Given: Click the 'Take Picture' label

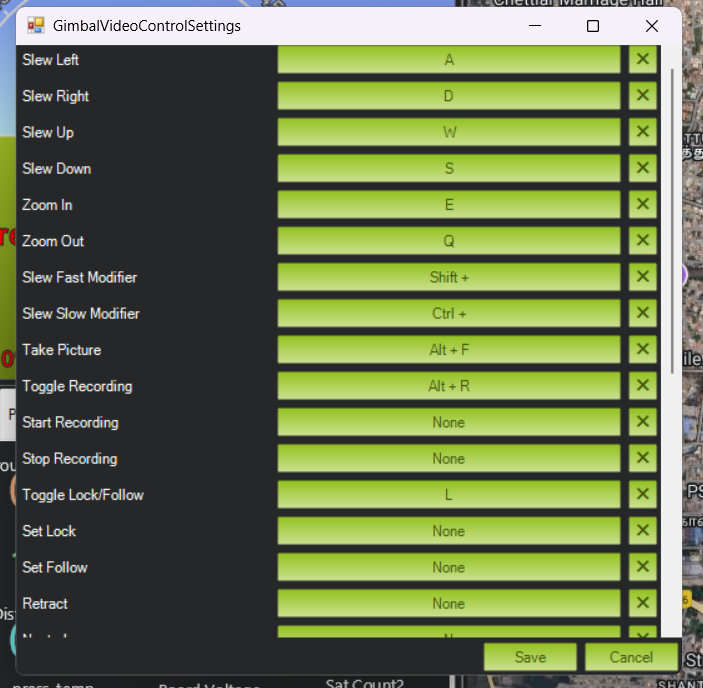Looking at the screenshot, I should click(x=62, y=350).
